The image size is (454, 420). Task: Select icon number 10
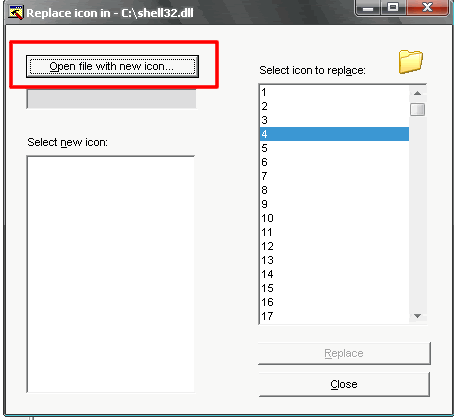pos(334,218)
